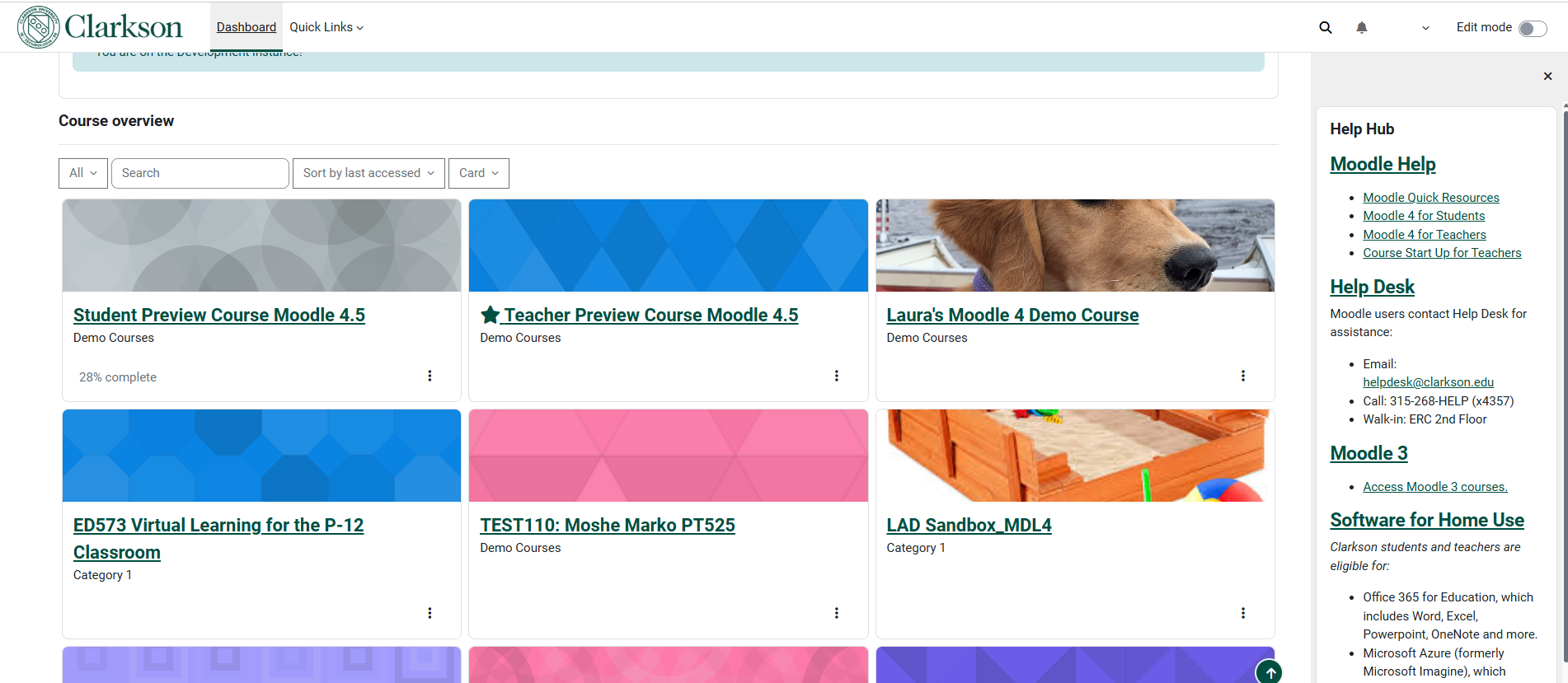Open Sort by last accessed dropdown
1568x683 pixels.
tap(369, 173)
